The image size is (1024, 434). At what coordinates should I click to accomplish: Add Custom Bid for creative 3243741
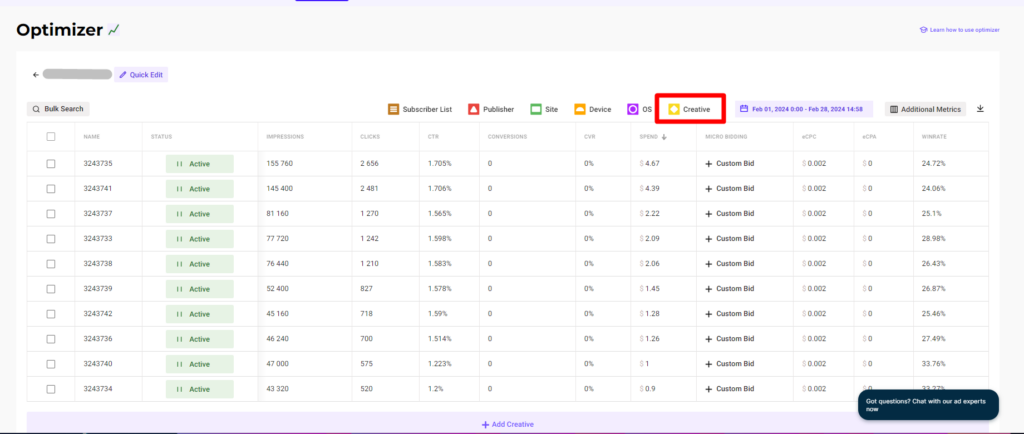point(729,189)
